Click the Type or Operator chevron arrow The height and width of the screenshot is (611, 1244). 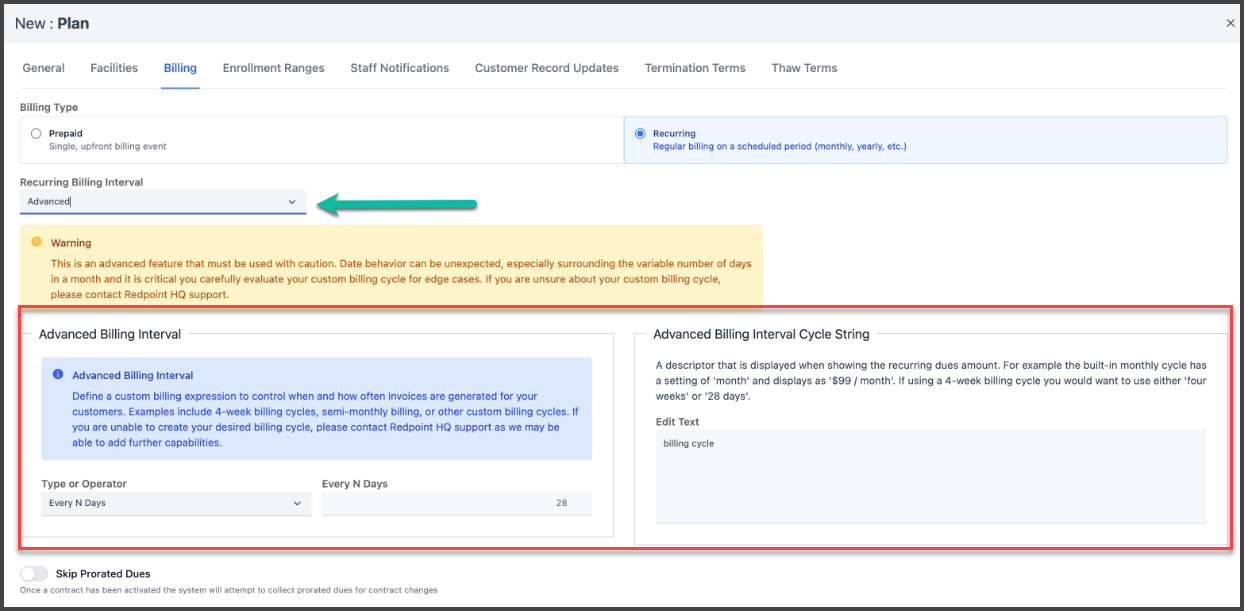[x=297, y=503]
